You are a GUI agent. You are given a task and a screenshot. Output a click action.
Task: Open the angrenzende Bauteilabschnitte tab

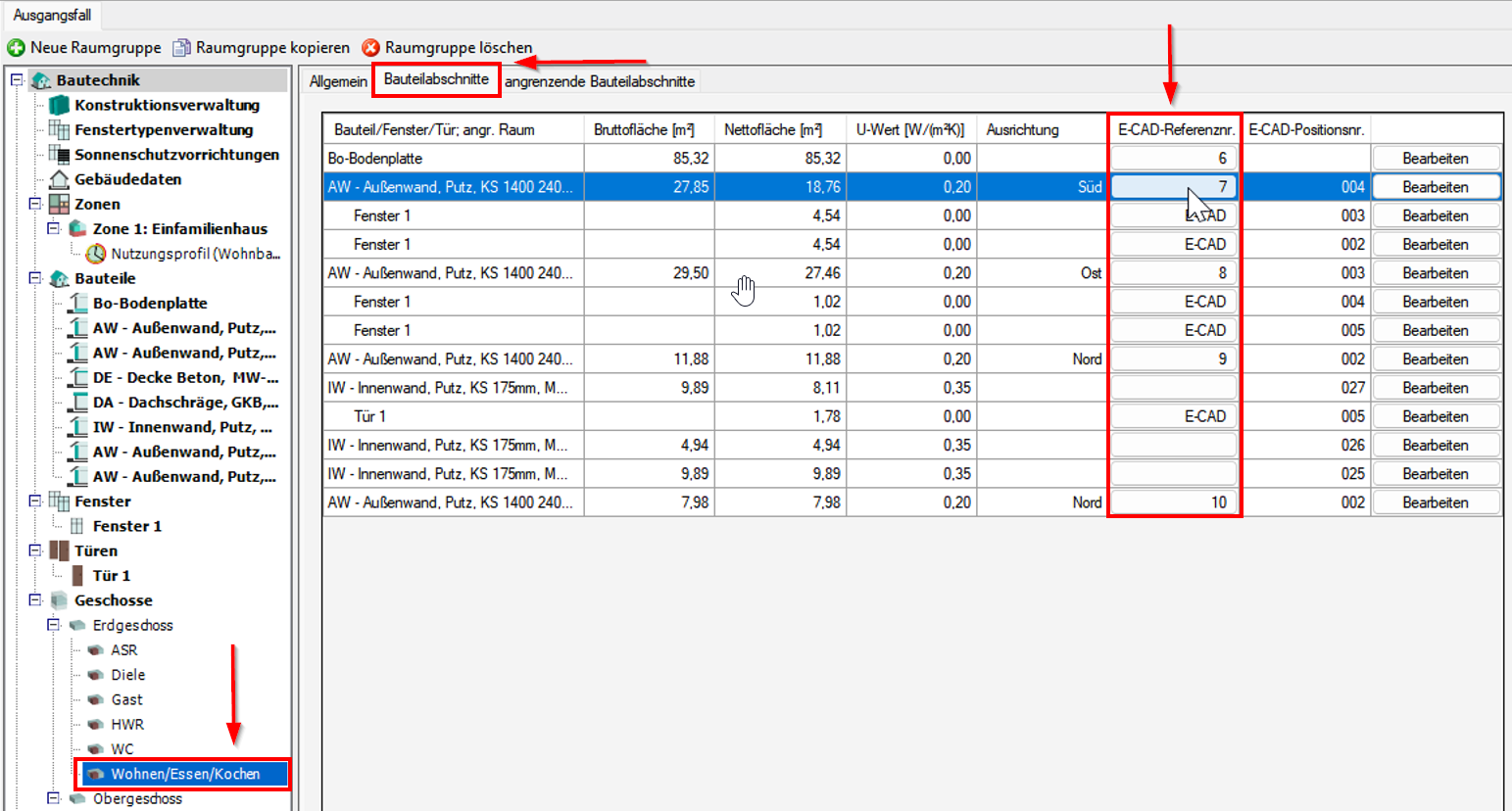click(x=600, y=81)
